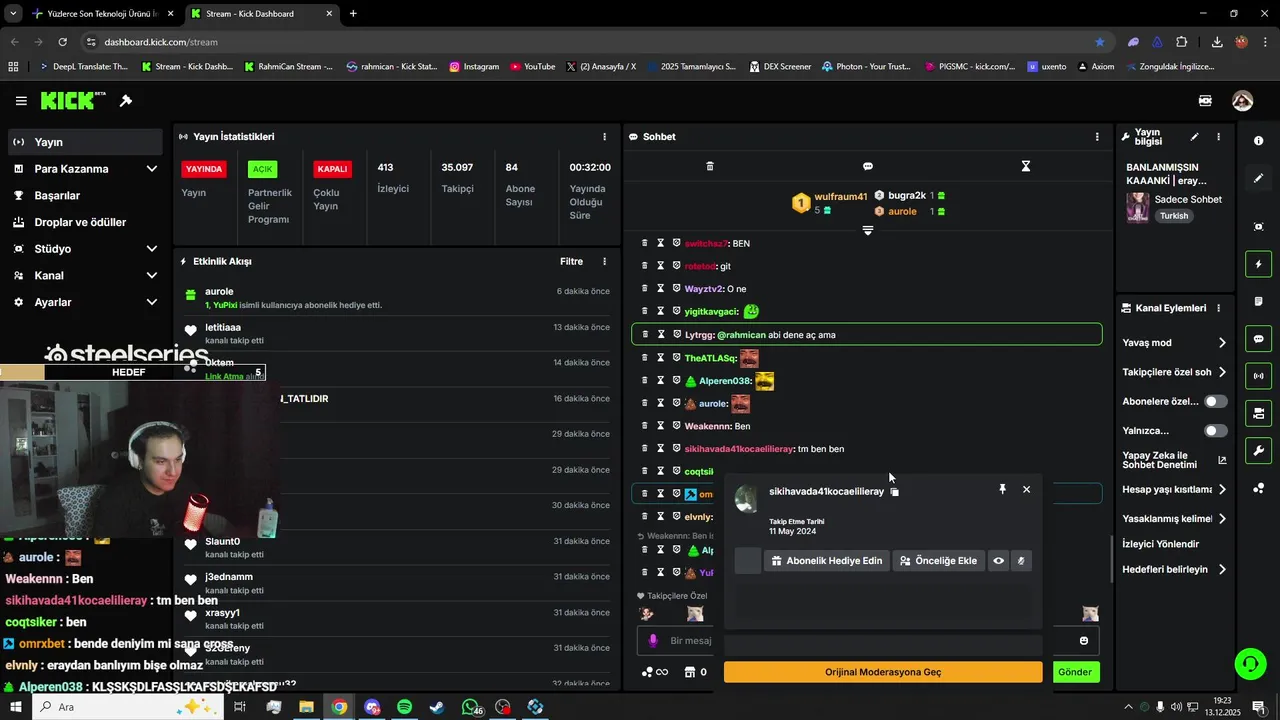Expand Stüdyo menu
Image resolution: width=1280 pixels, height=720 pixels.
click(x=152, y=249)
